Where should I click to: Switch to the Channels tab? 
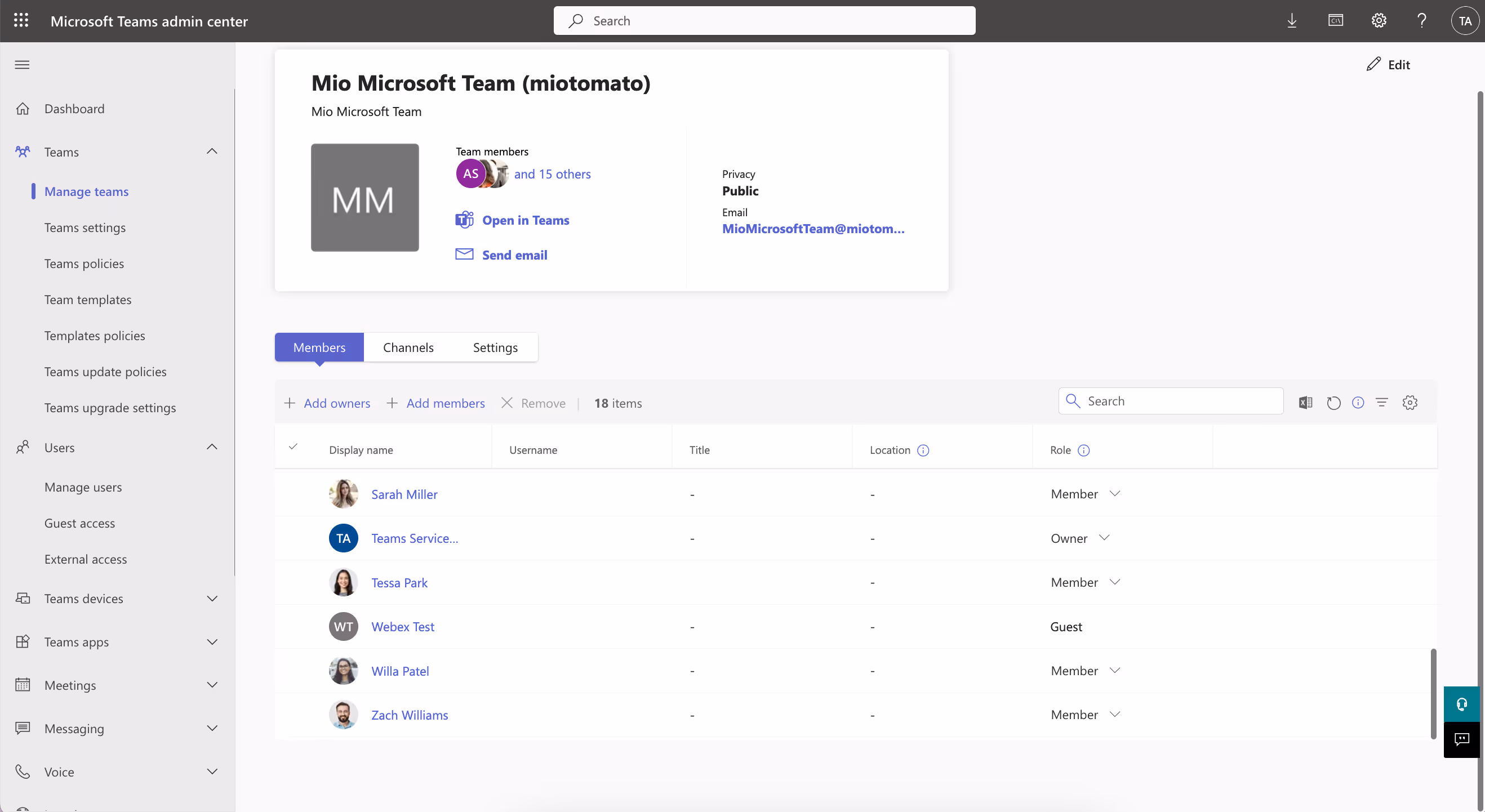point(408,347)
